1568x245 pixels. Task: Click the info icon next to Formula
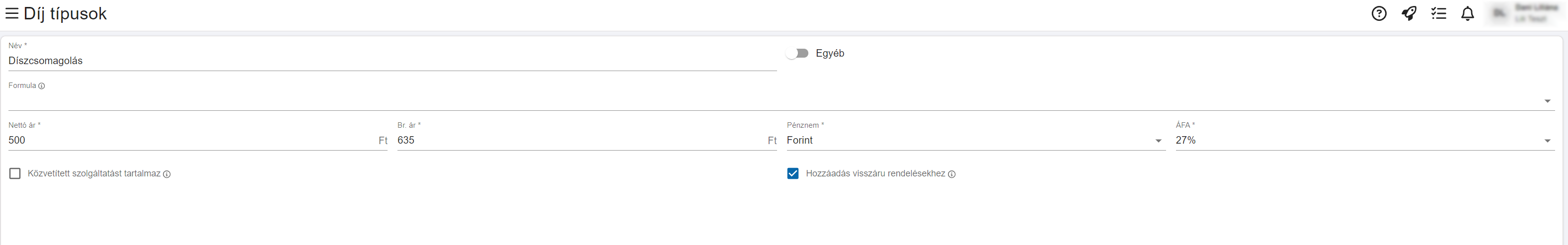[x=41, y=86]
